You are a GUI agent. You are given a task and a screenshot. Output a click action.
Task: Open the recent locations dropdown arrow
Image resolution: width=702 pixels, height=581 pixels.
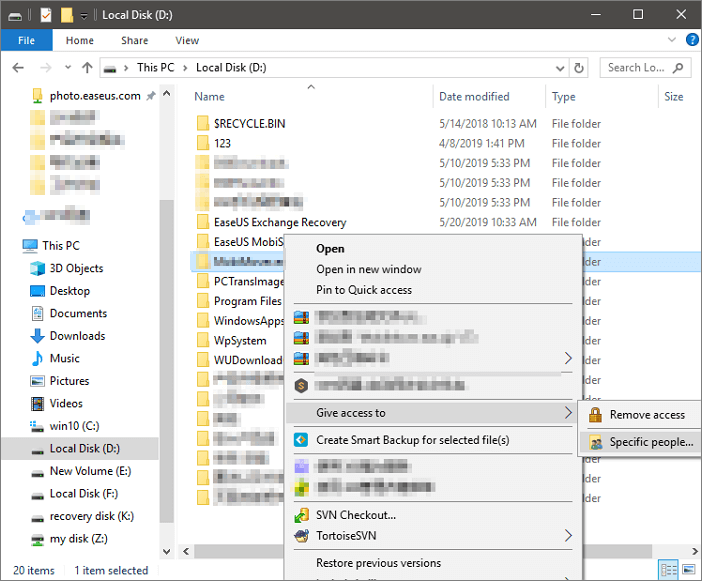pos(66,68)
